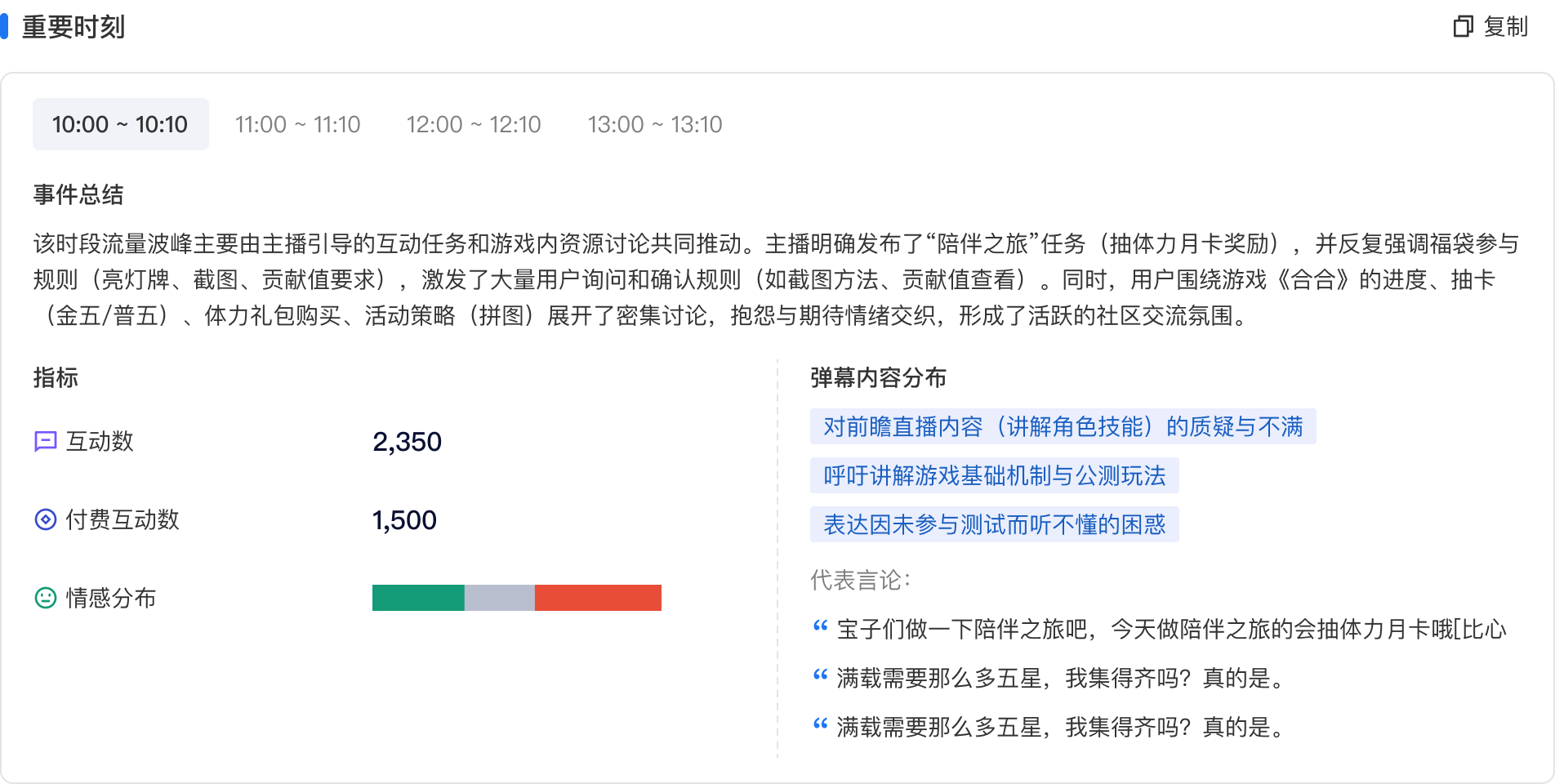1555x784 pixels.
Task: Select the 10:00 ~ 10:10 time tab
Action: coord(120,124)
